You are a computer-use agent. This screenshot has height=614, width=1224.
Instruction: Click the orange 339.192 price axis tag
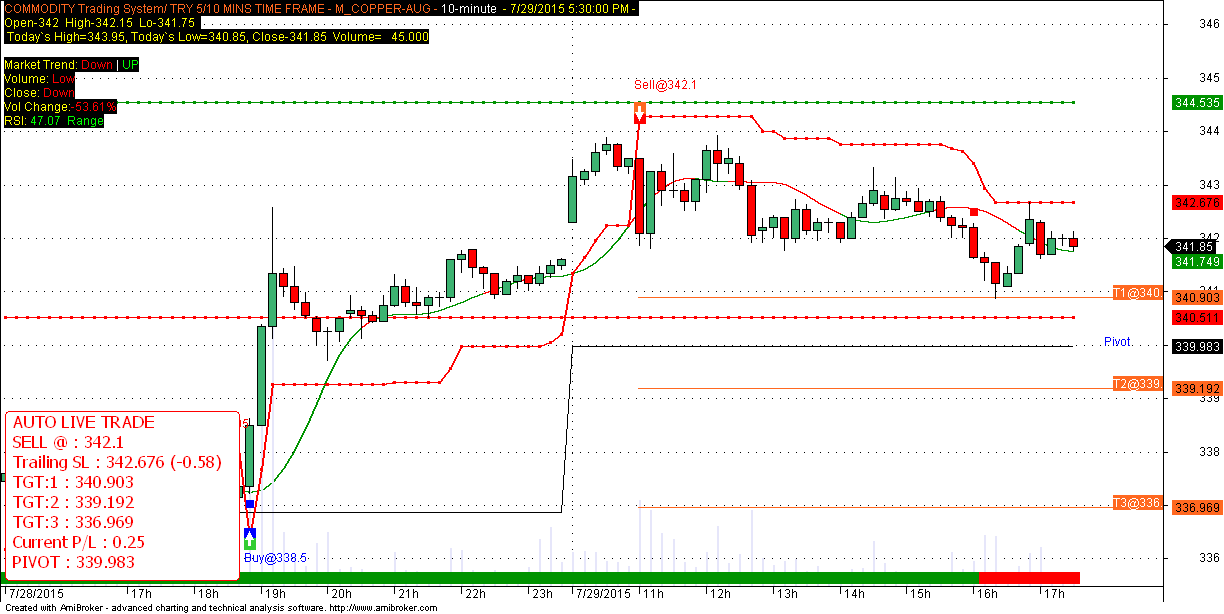coord(1195,388)
